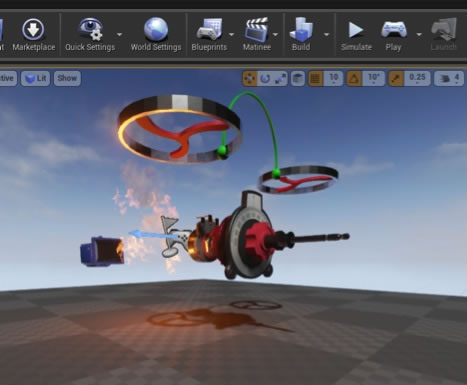Adjust camera speed setting 4
Viewport: 467px width, 385px height.
[449, 79]
